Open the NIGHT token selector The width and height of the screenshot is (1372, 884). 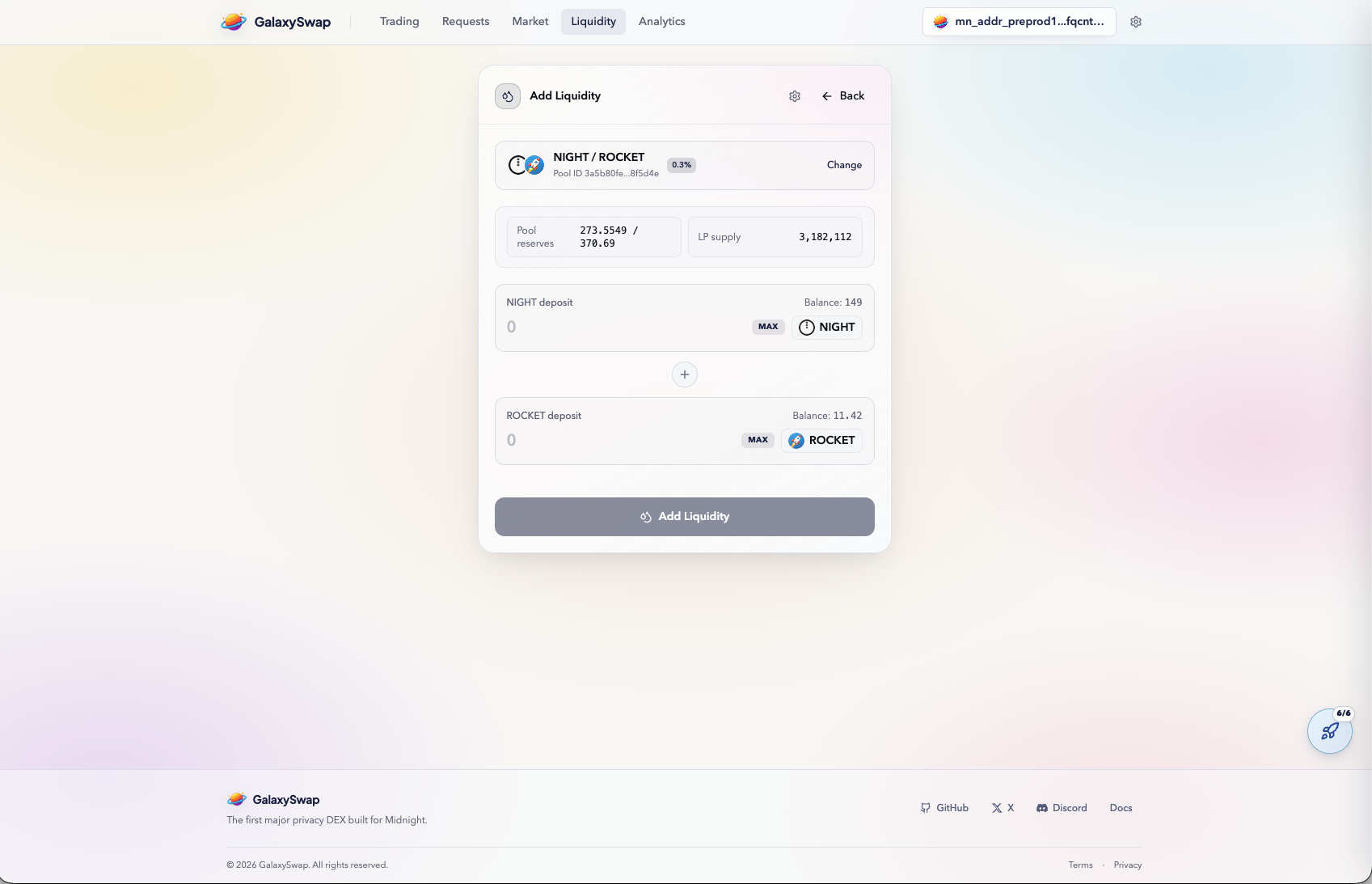pyautogui.click(x=826, y=327)
